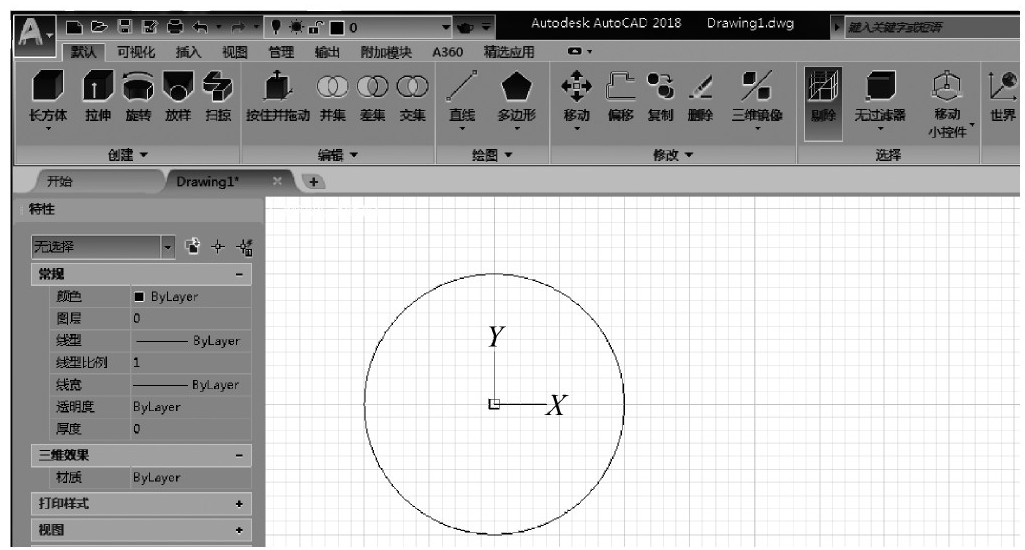
Task: Open the Undo history dropdown arrow
Action: (x=219, y=27)
